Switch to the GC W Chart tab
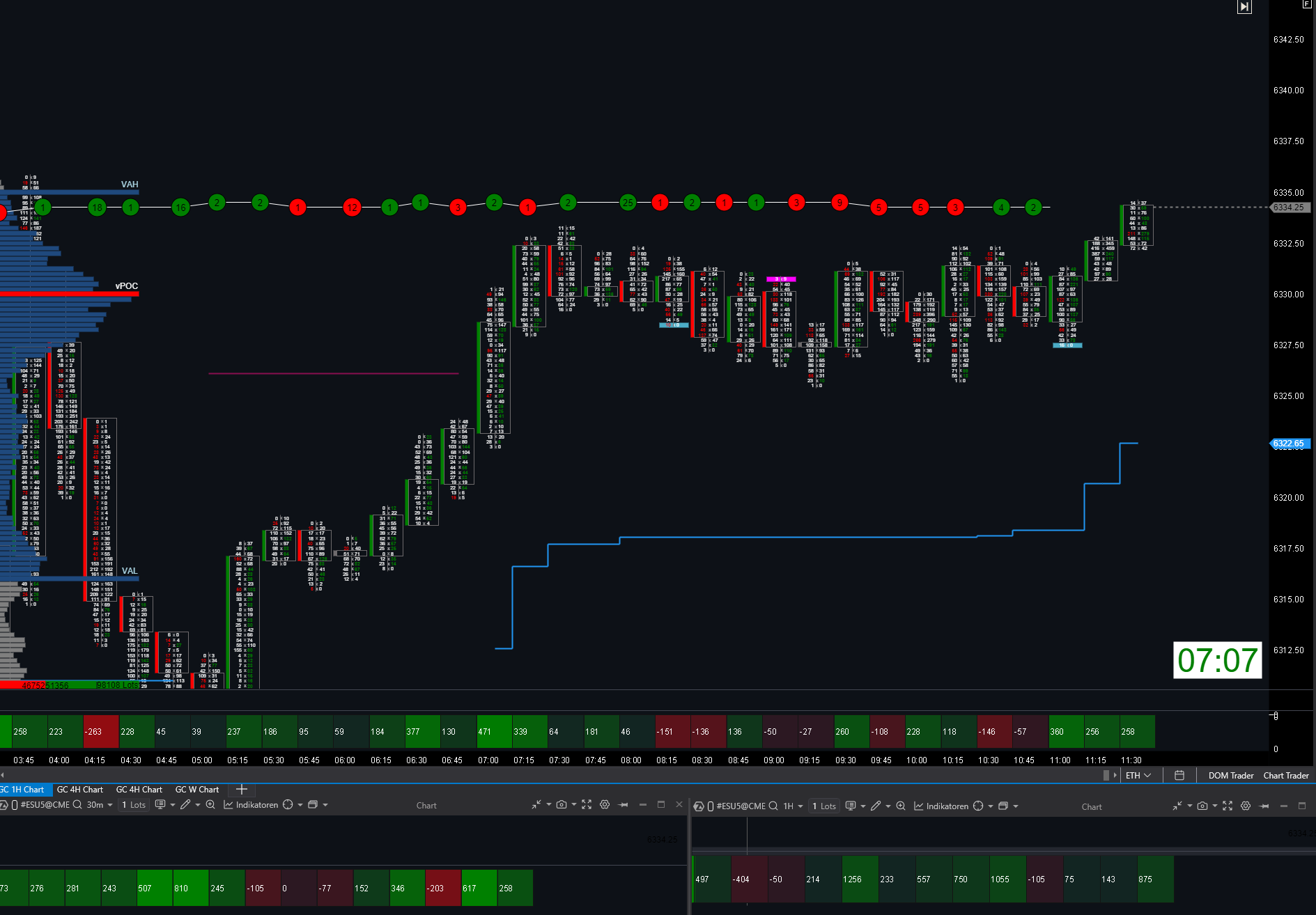 coord(197,789)
